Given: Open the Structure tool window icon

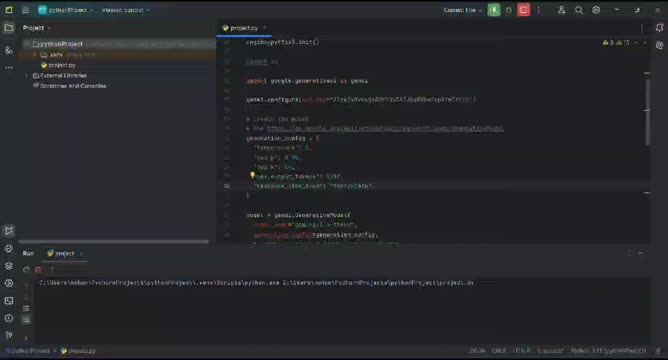Looking at the screenshot, I should (x=9, y=50).
